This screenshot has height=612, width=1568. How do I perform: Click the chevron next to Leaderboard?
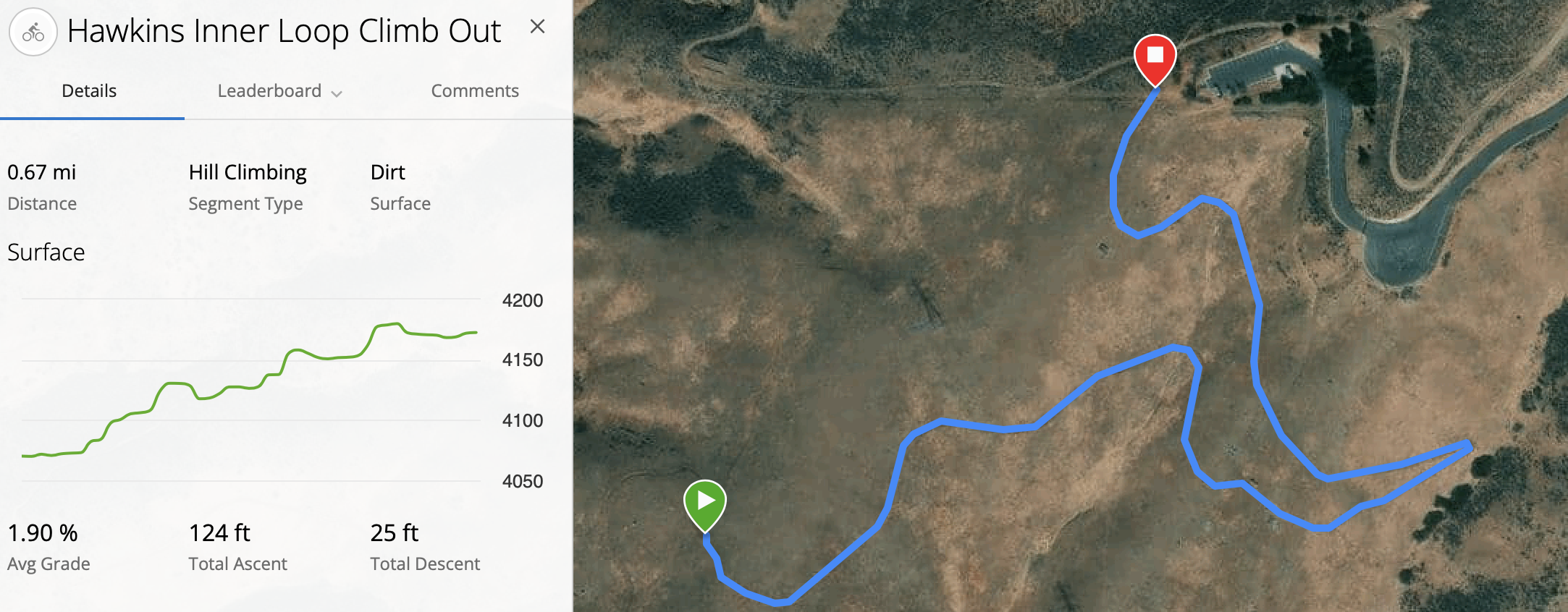tap(337, 93)
